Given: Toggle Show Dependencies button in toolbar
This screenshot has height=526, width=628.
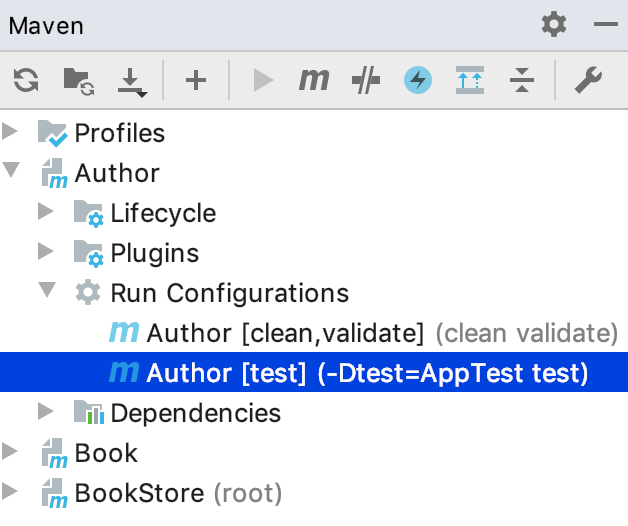Looking at the screenshot, I should pos(469,81).
